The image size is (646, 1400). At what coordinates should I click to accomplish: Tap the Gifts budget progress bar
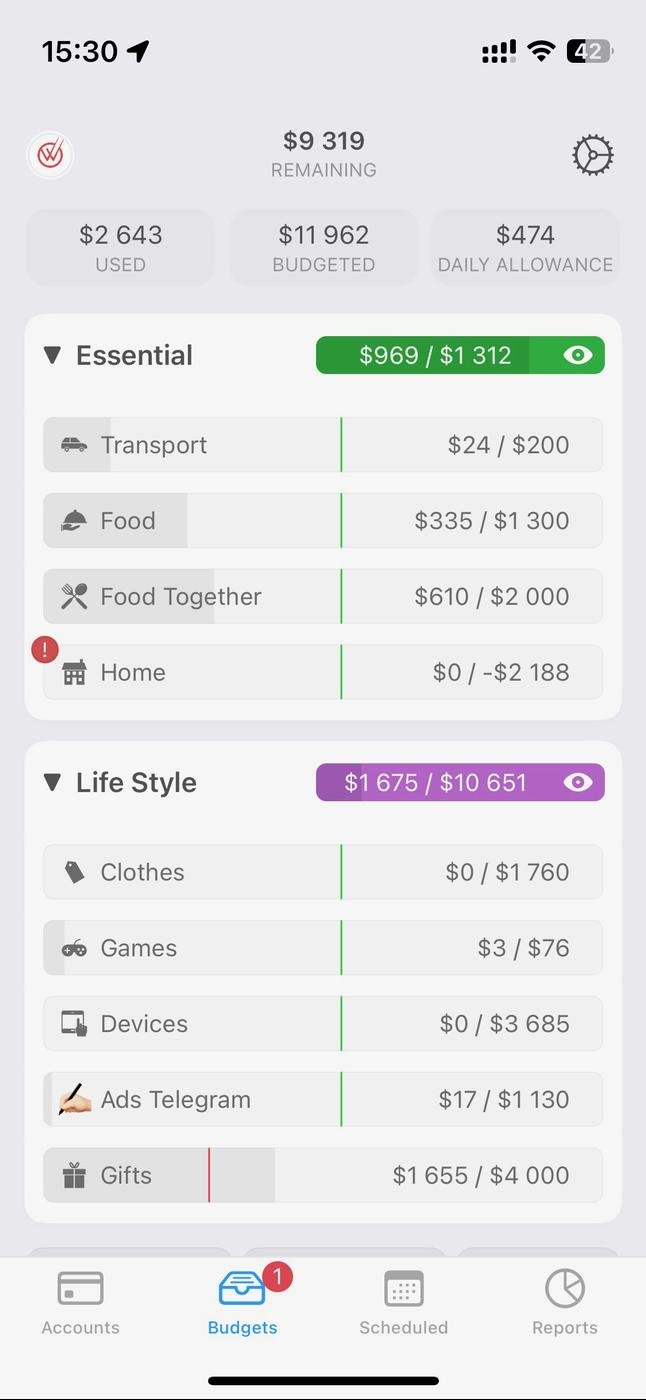pyautogui.click(x=323, y=1175)
